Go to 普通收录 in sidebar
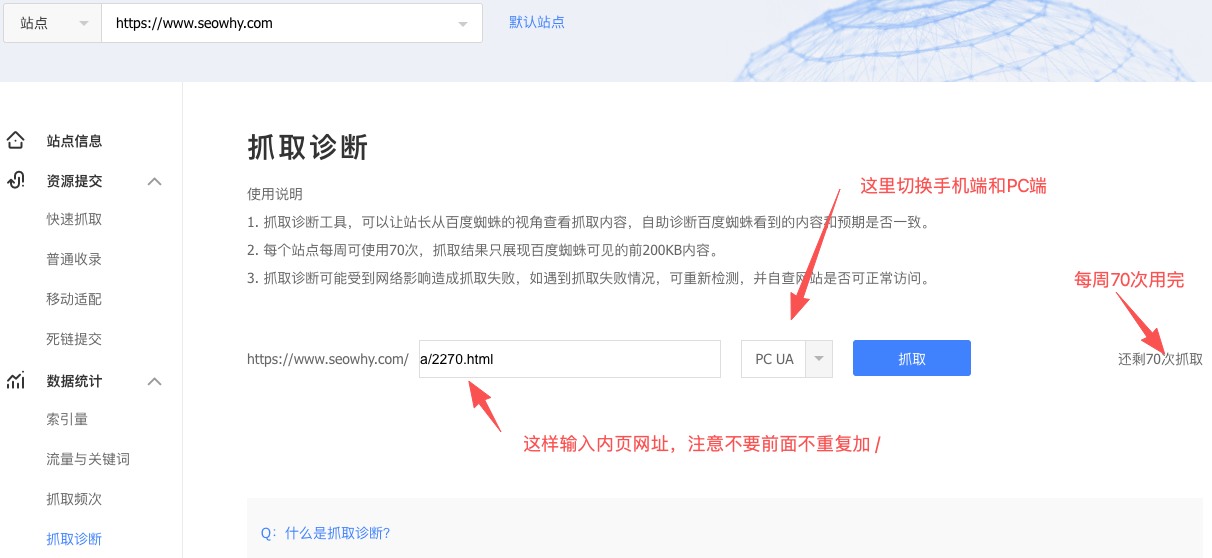The width and height of the screenshot is (1212, 558). pos(74,259)
